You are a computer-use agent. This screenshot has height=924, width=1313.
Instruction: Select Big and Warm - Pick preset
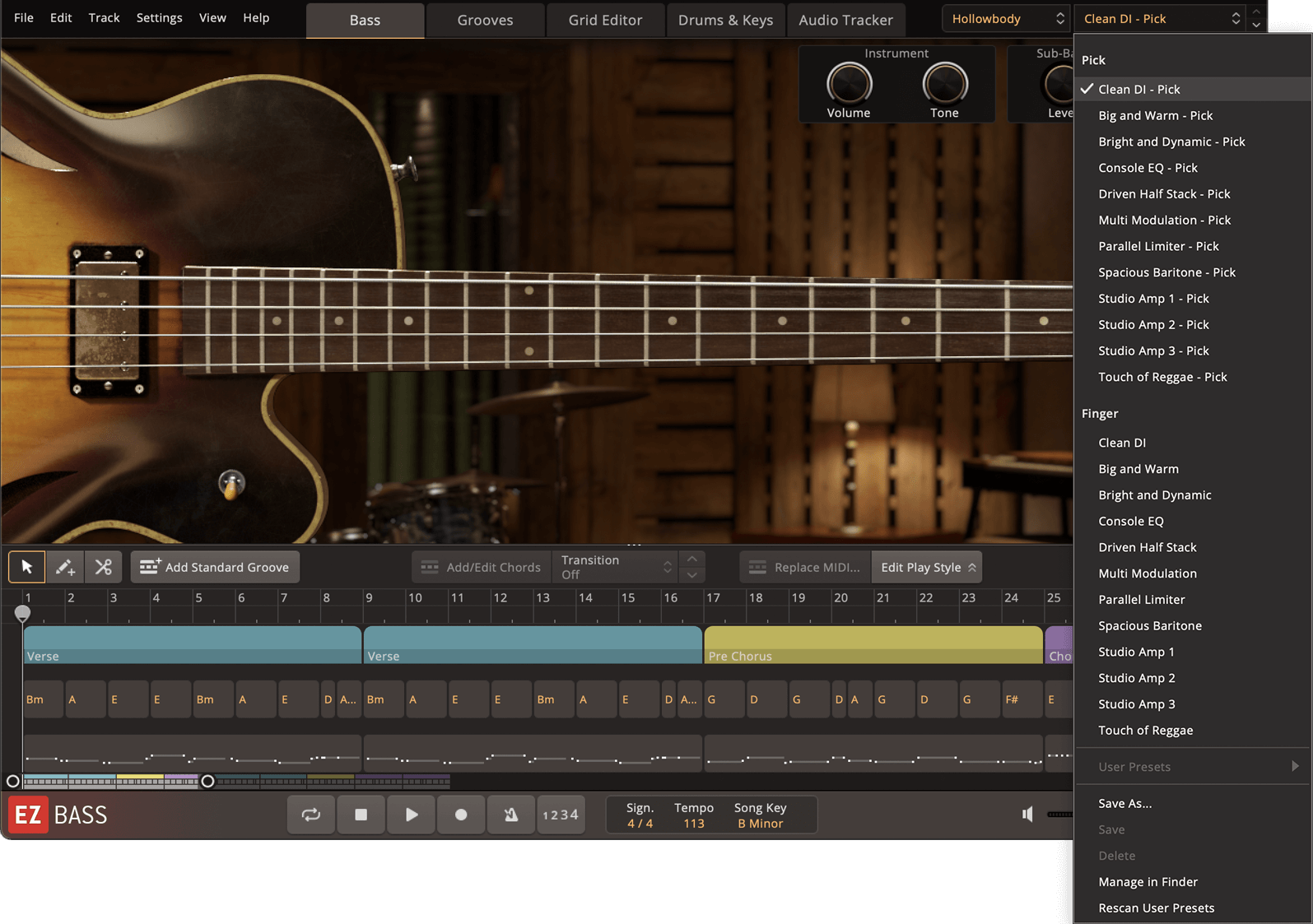[1192, 115]
